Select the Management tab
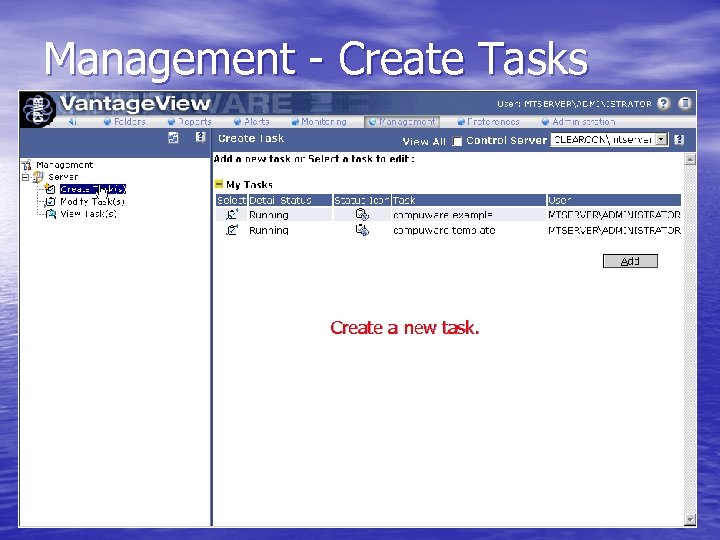Viewport: 720px width, 540px height. pyautogui.click(x=402, y=122)
